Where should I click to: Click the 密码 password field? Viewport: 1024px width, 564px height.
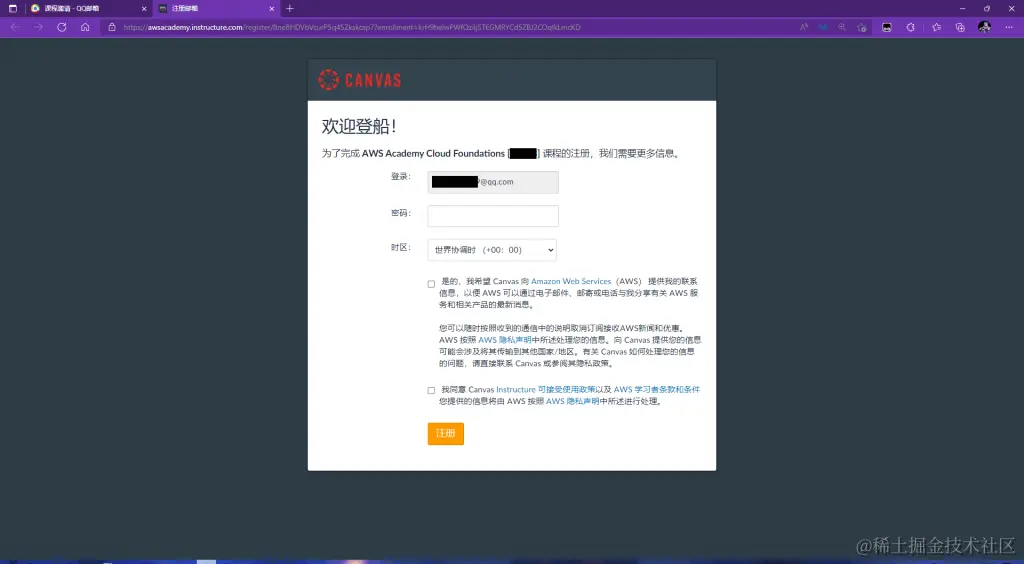[493, 216]
